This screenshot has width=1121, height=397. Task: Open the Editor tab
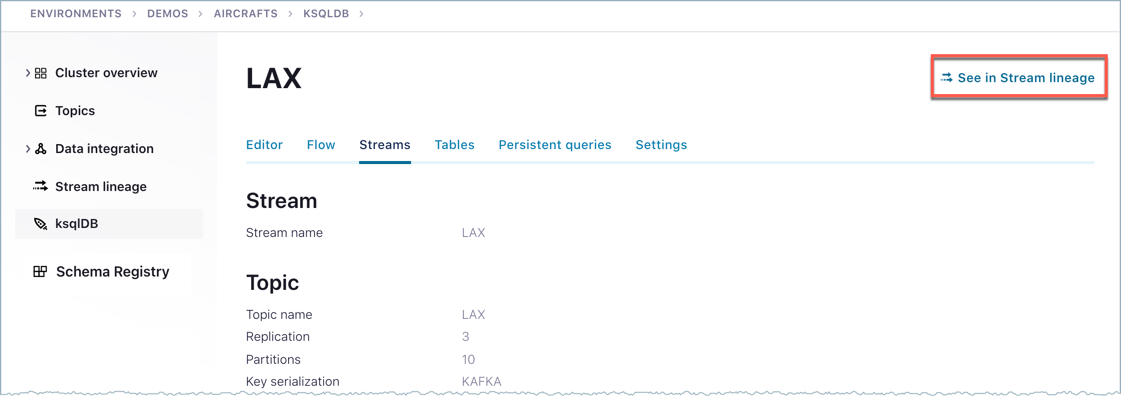click(x=265, y=144)
